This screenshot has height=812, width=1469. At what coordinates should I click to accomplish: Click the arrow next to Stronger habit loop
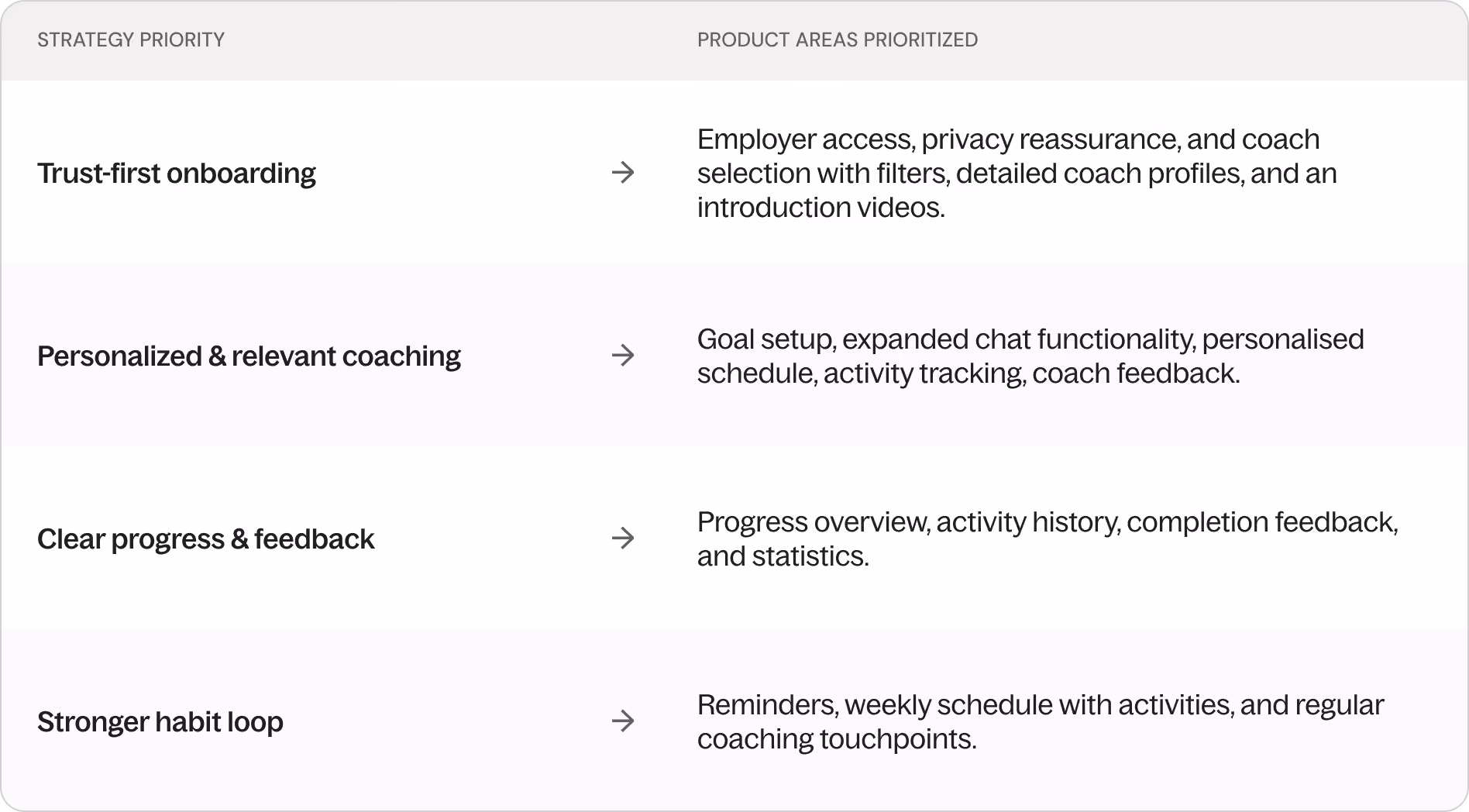point(623,721)
